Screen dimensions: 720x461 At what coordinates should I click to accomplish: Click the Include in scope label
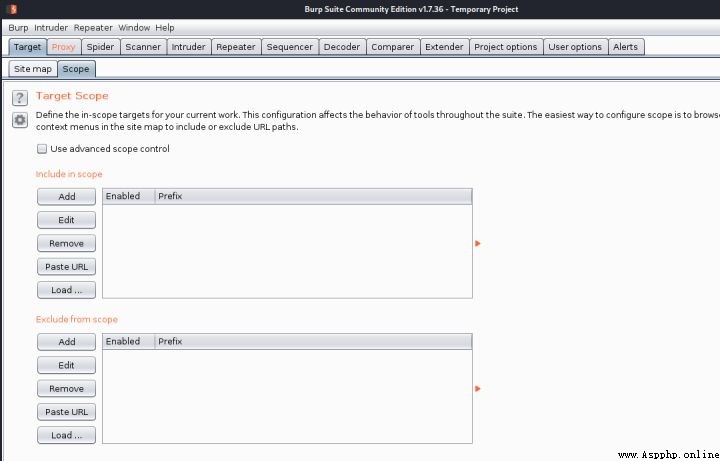tap(69, 174)
